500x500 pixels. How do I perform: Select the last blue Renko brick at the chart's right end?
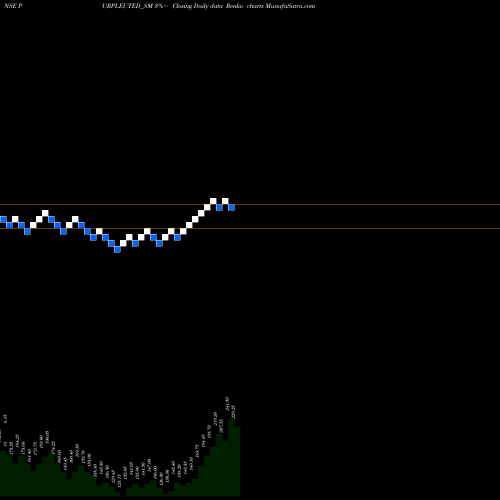point(231,207)
